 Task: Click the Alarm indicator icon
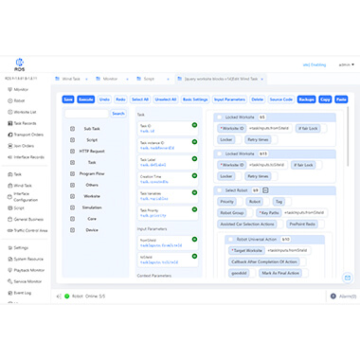pyautogui.click(x=333, y=296)
